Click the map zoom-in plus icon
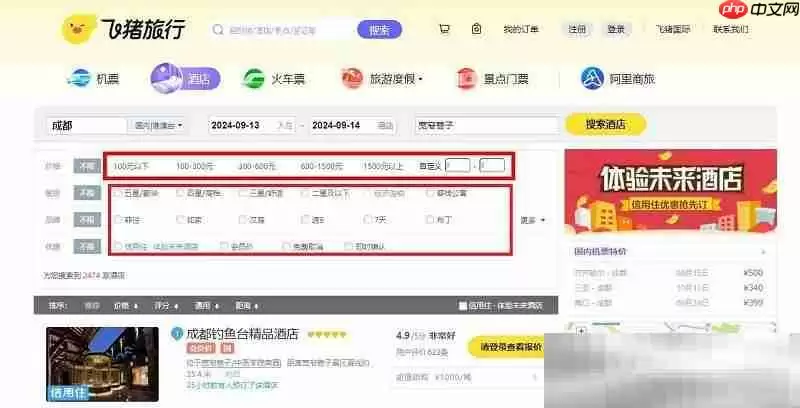The width and height of the screenshot is (800, 408). (581, 332)
